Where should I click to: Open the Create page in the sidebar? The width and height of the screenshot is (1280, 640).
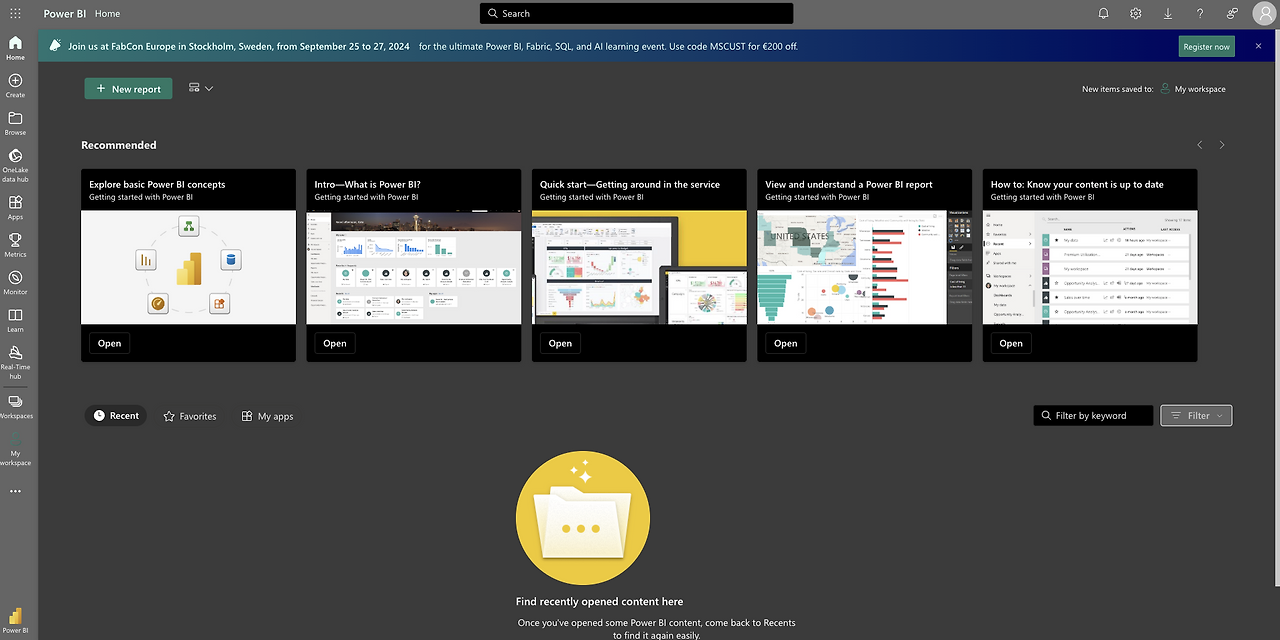tap(15, 86)
